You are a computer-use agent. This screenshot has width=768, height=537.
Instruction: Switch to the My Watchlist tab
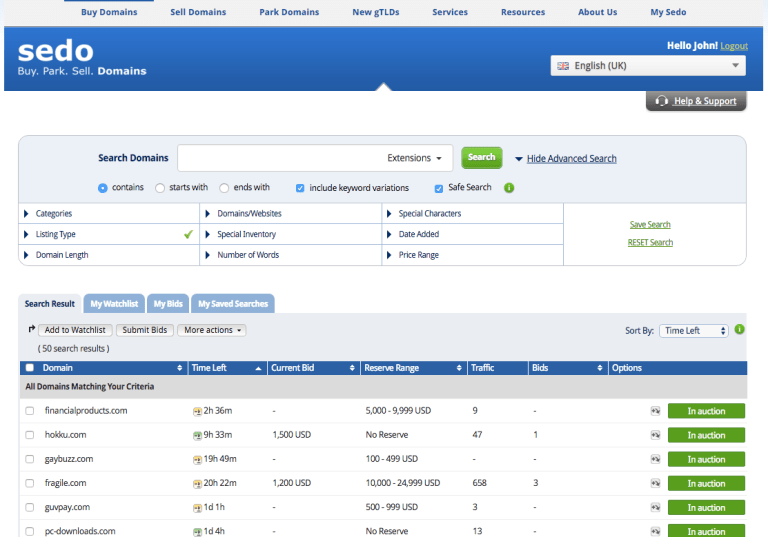click(114, 304)
